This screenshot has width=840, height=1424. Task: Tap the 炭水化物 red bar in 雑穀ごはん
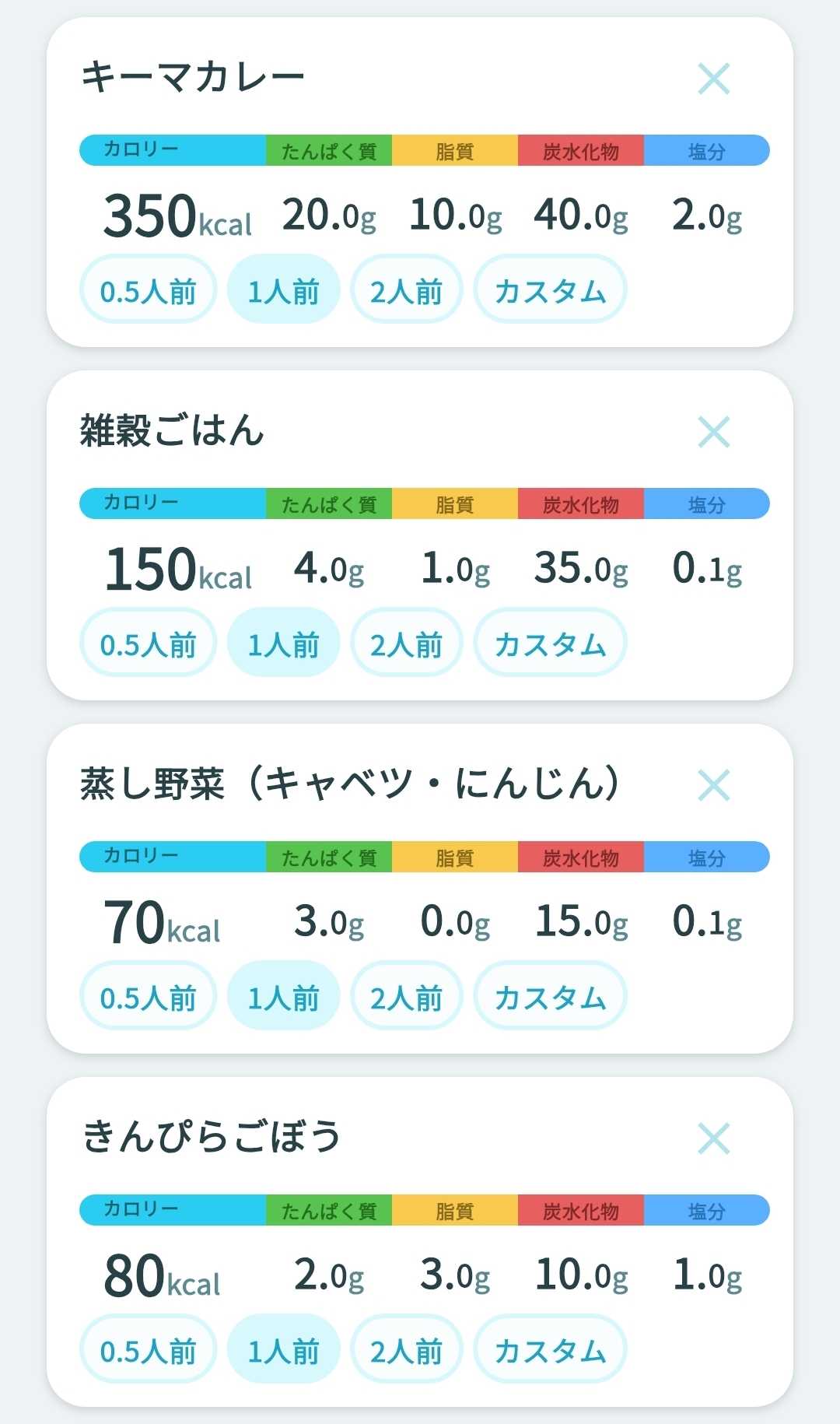click(581, 503)
